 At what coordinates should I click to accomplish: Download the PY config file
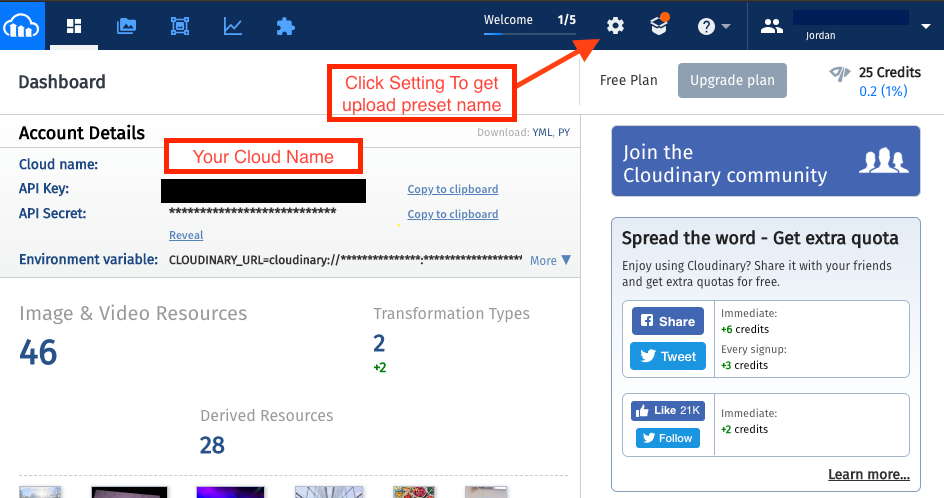564,132
